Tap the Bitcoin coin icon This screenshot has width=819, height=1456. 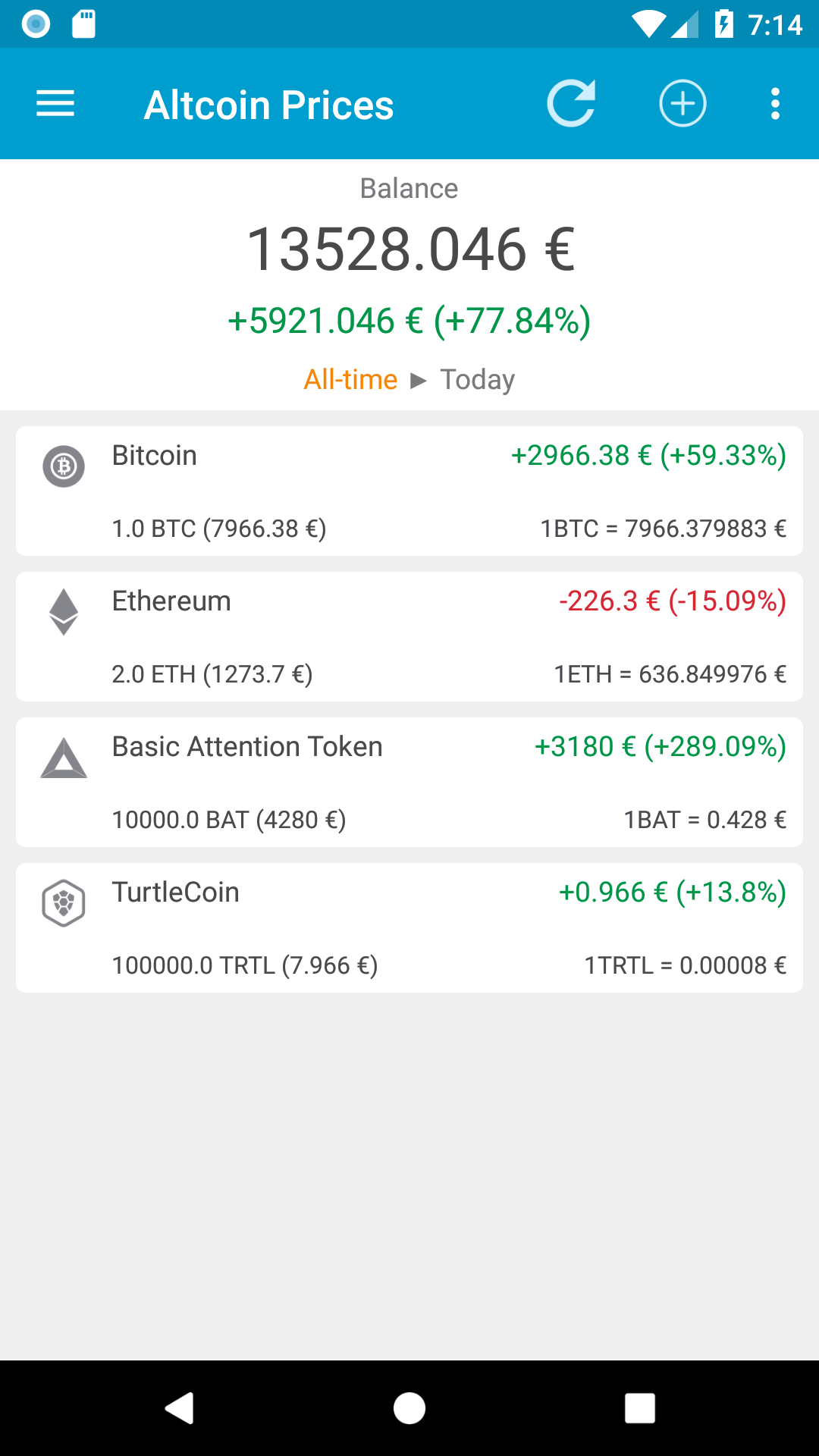(x=64, y=466)
